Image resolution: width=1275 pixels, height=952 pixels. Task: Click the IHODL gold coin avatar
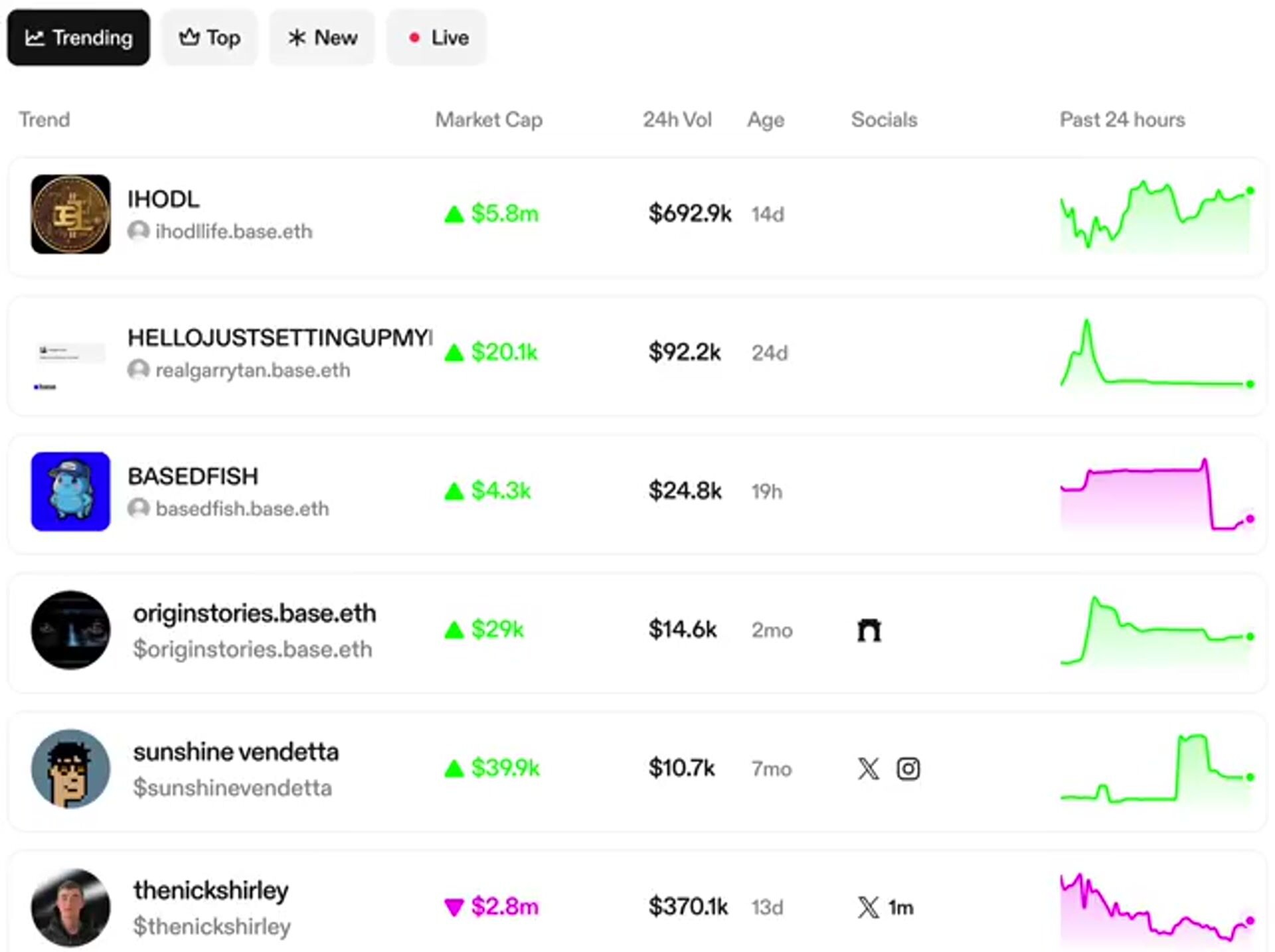point(70,214)
